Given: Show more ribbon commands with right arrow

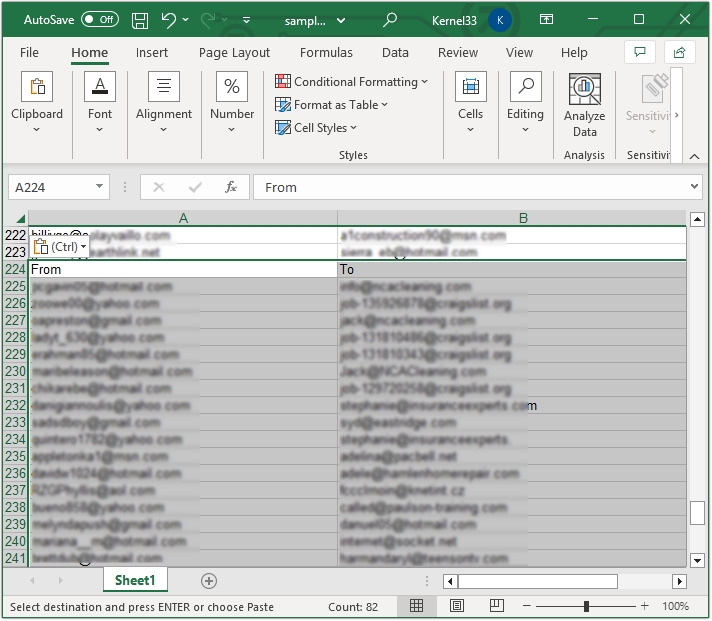Looking at the screenshot, I should tap(677, 115).
